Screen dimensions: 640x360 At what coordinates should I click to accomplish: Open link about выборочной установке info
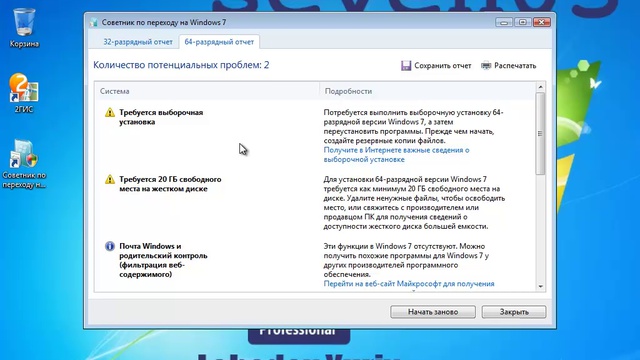point(396,155)
